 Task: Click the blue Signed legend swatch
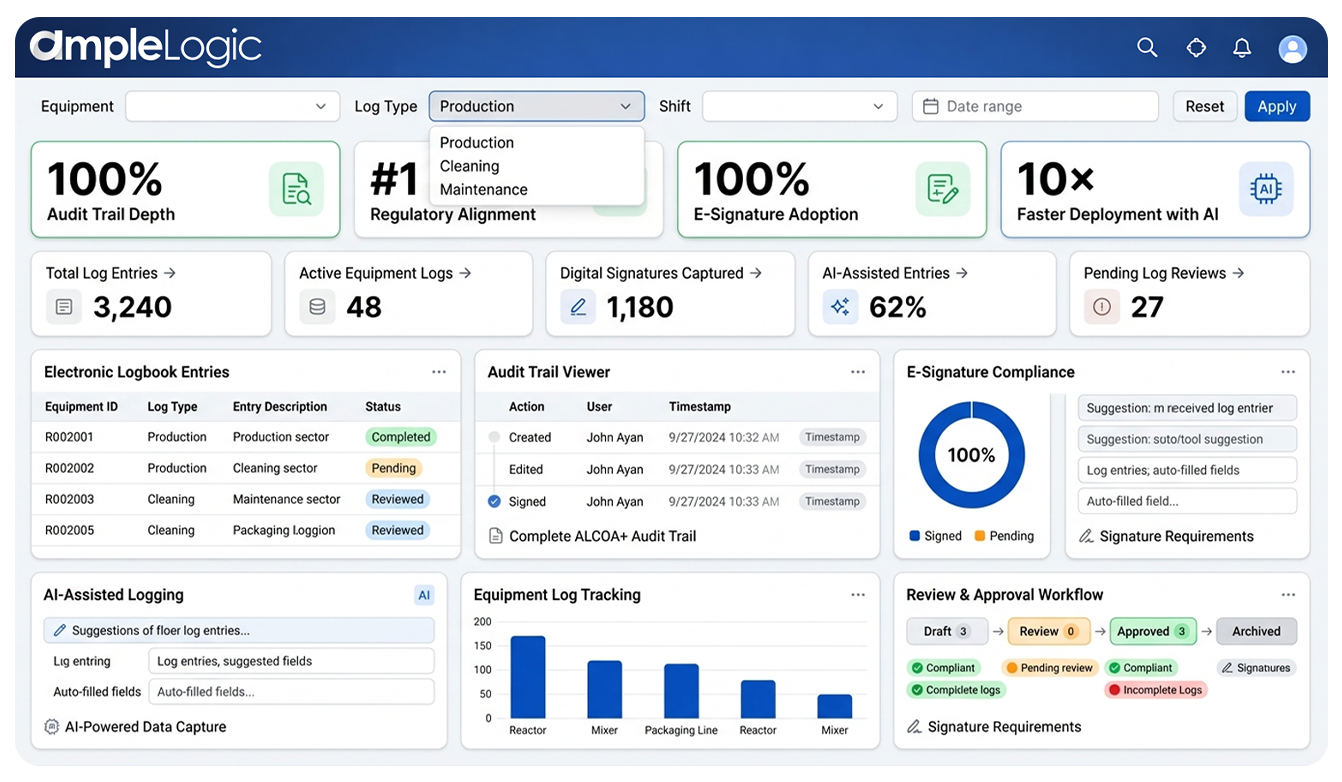click(x=914, y=536)
